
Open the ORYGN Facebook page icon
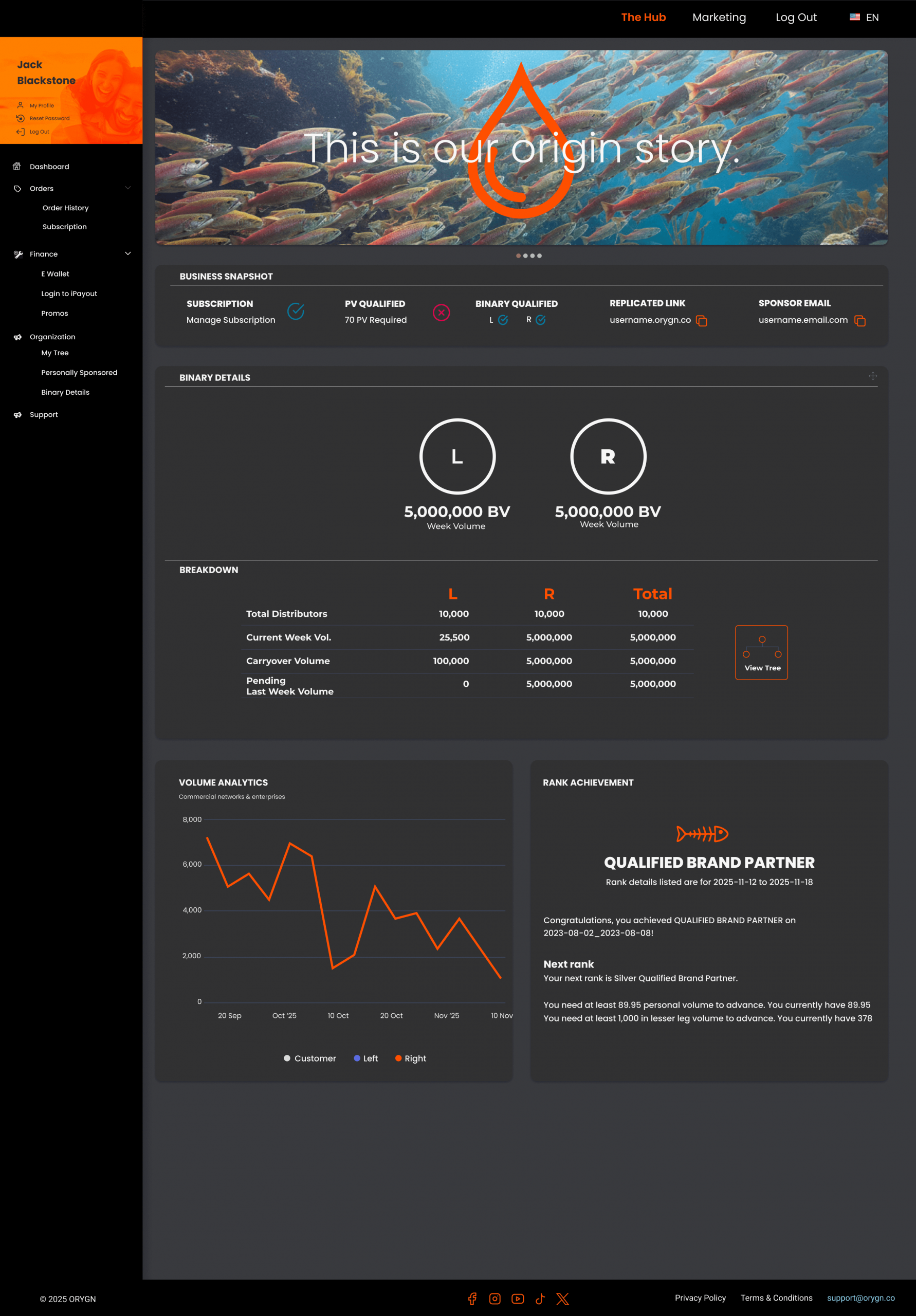point(472,1299)
